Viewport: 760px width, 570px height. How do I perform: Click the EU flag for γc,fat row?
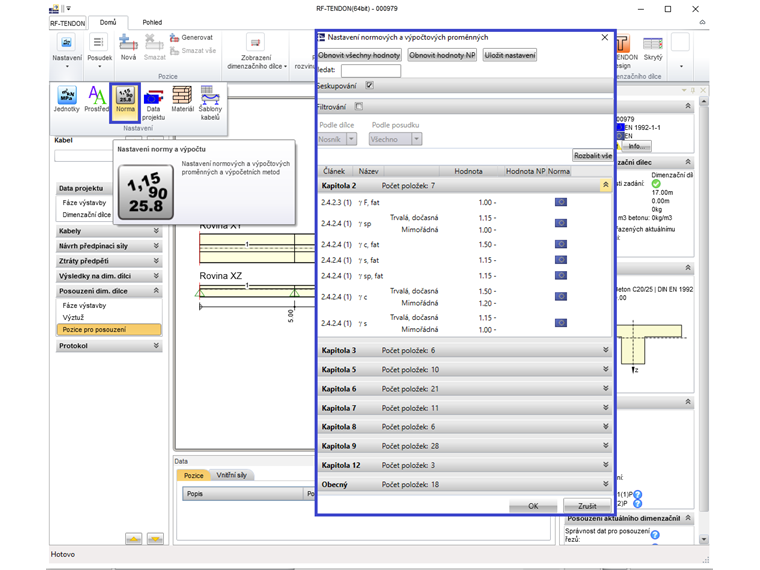click(561, 244)
